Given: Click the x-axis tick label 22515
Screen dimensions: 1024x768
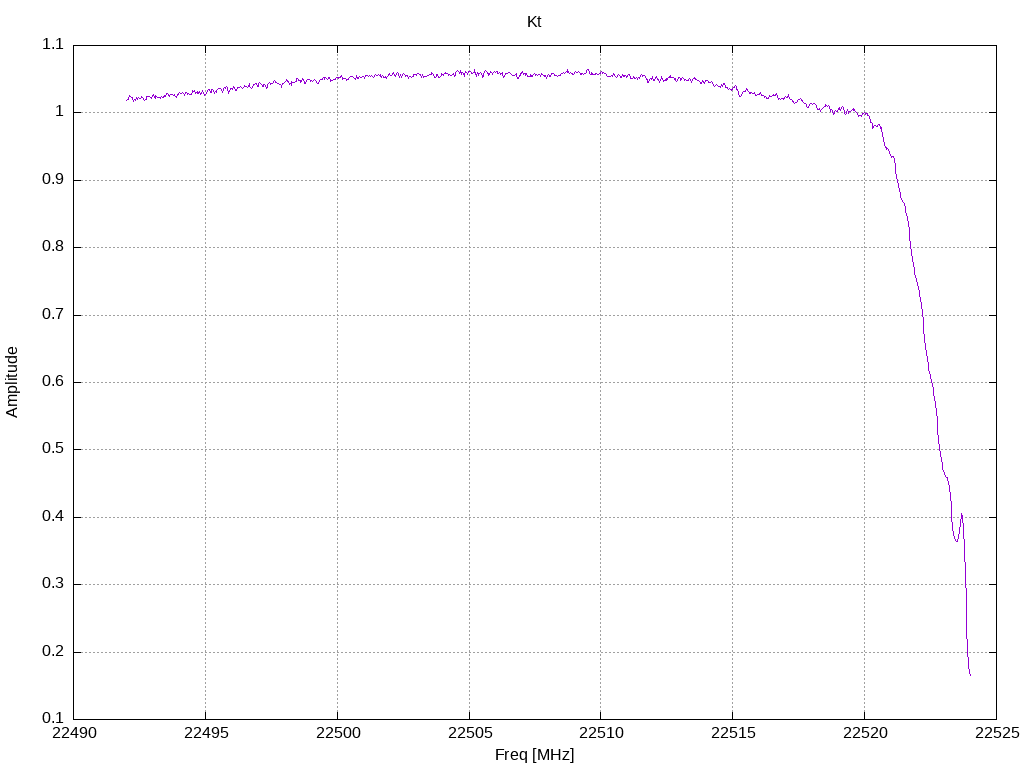Looking at the screenshot, I should tap(733, 733).
